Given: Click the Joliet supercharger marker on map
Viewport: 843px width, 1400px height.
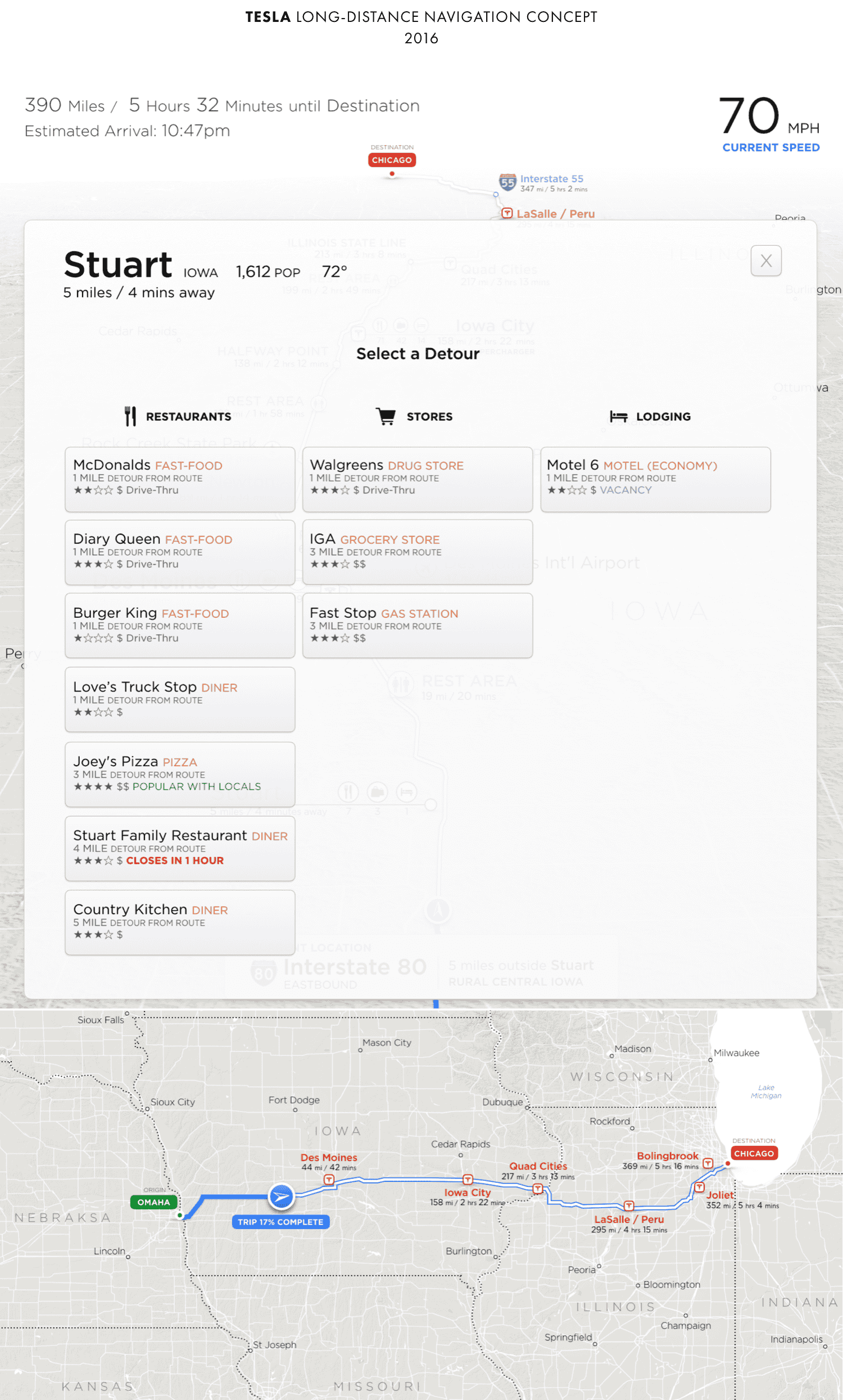Looking at the screenshot, I should tap(700, 1187).
